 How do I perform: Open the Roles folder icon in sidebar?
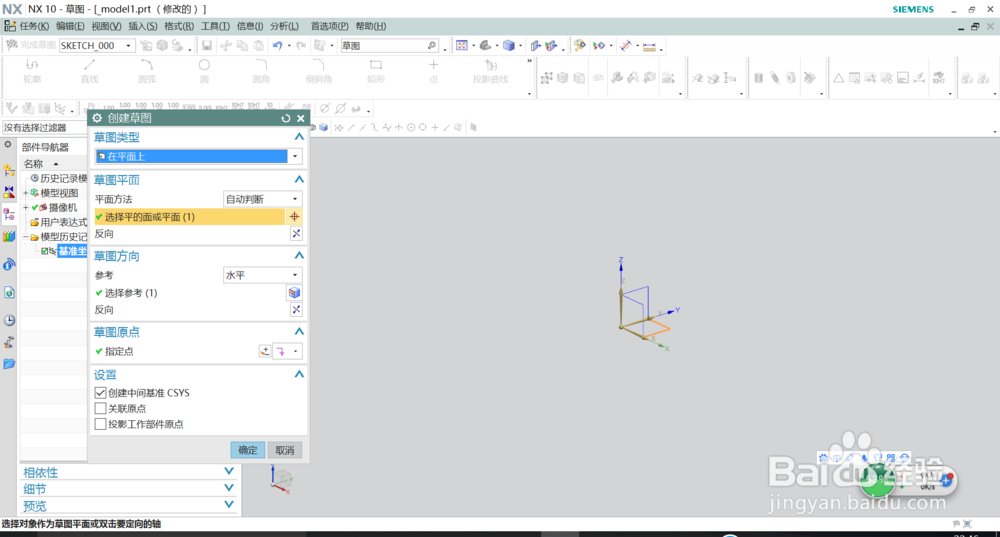9,364
